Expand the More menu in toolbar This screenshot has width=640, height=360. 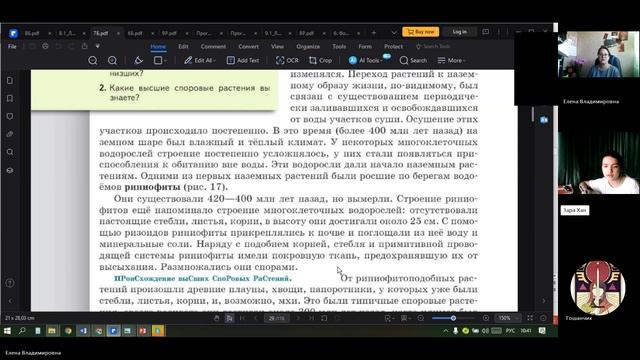click(x=451, y=60)
